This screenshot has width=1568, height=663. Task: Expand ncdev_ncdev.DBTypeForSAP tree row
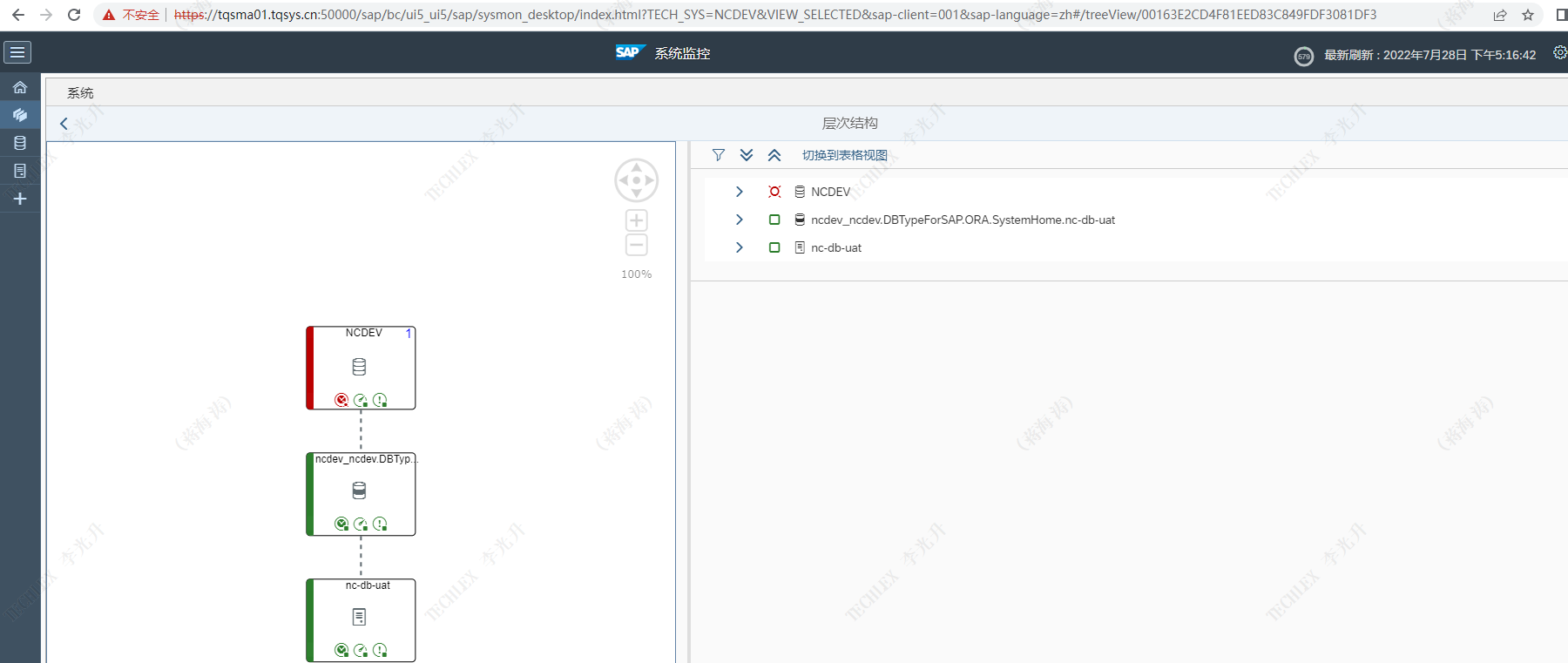(739, 220)
